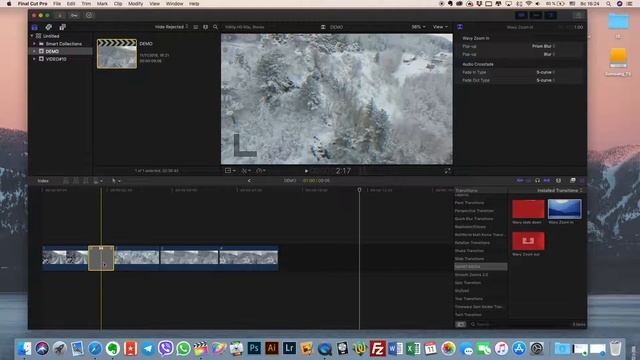Toggle the Transitions Browser button
Image resolution: width=640 pixels, height=360 pixels.
pos(582,180)
